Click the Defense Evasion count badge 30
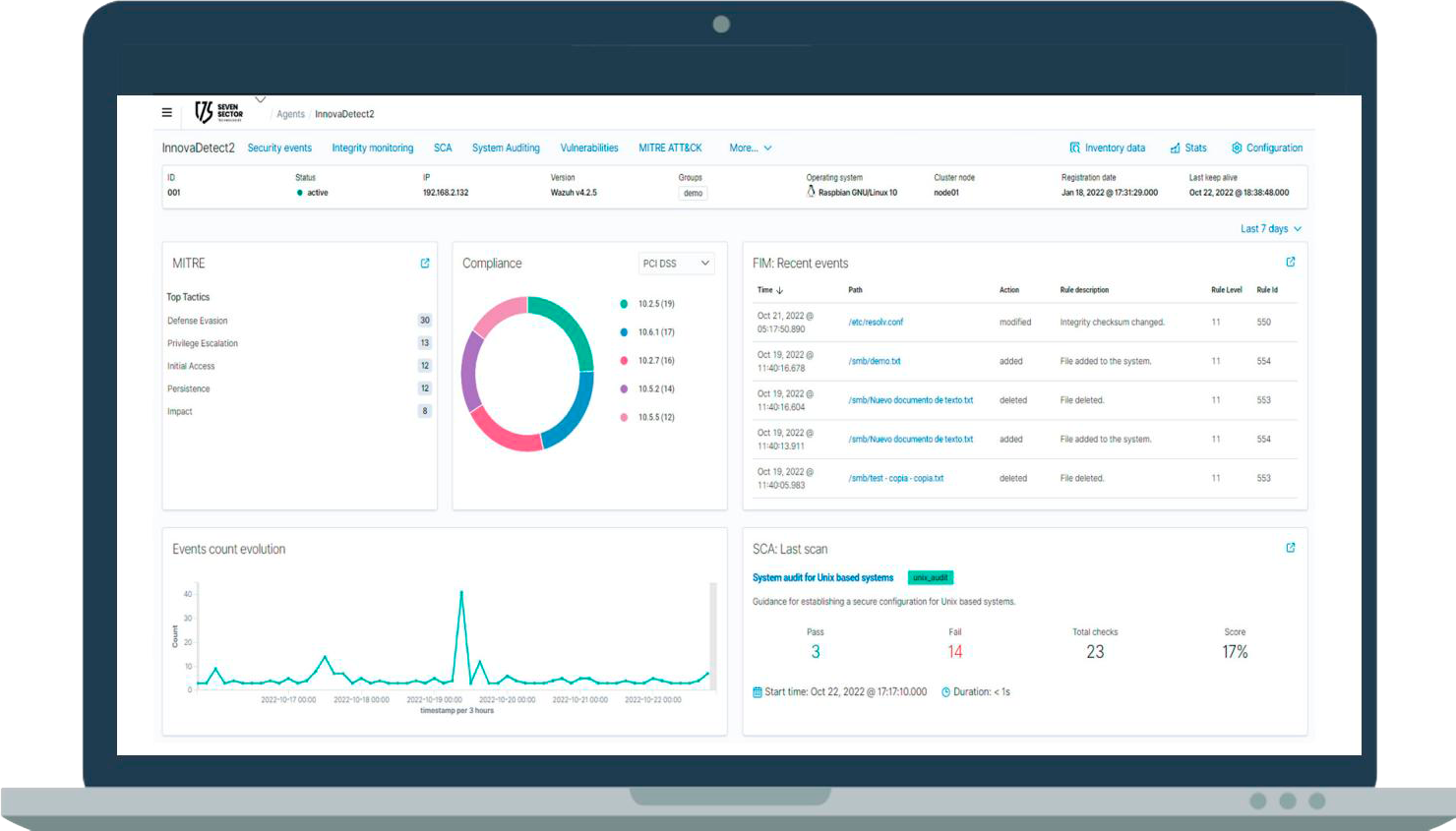 coord(425,320)
